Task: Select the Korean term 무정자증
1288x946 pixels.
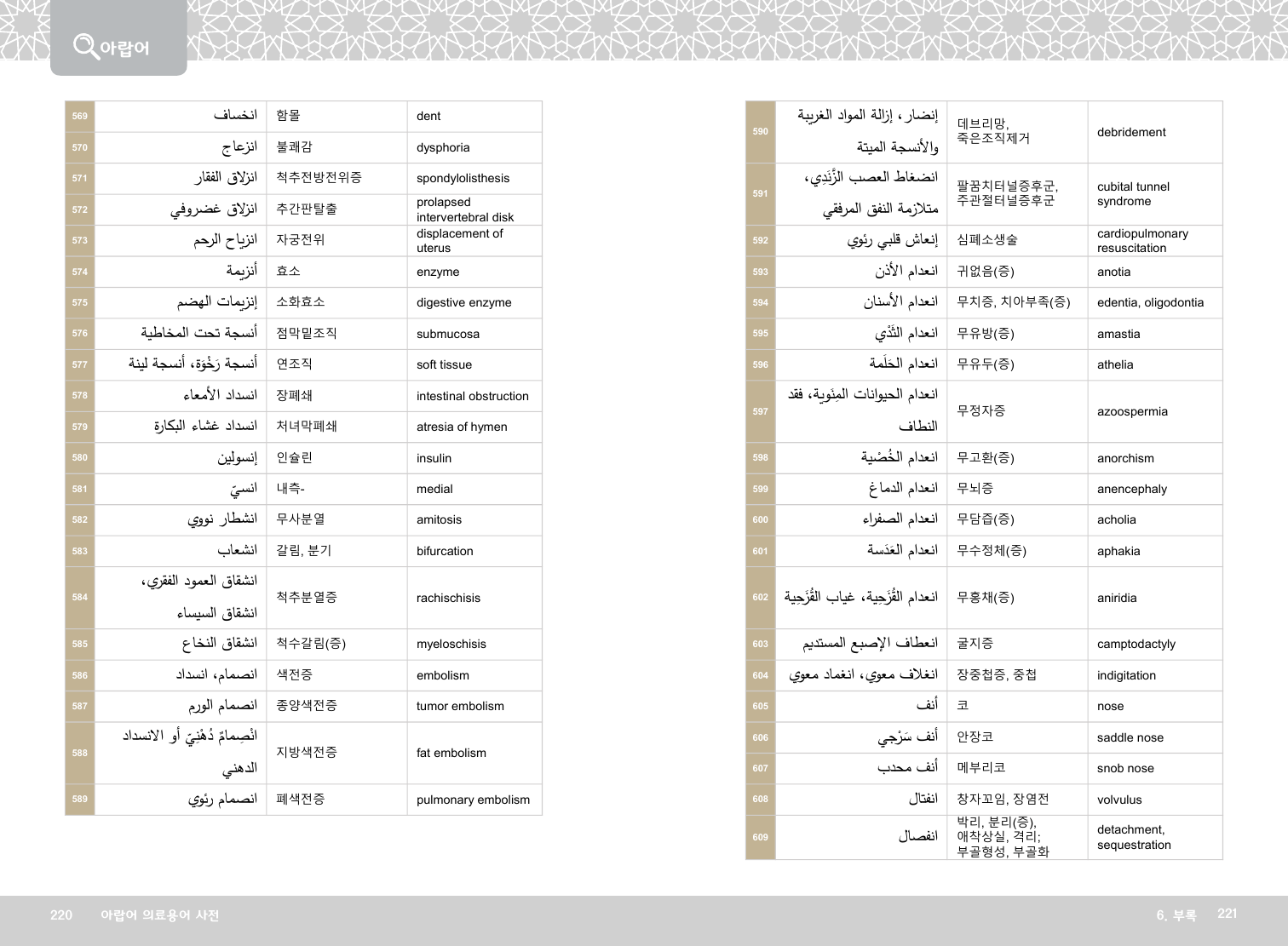Action: [x=980, y=411]
